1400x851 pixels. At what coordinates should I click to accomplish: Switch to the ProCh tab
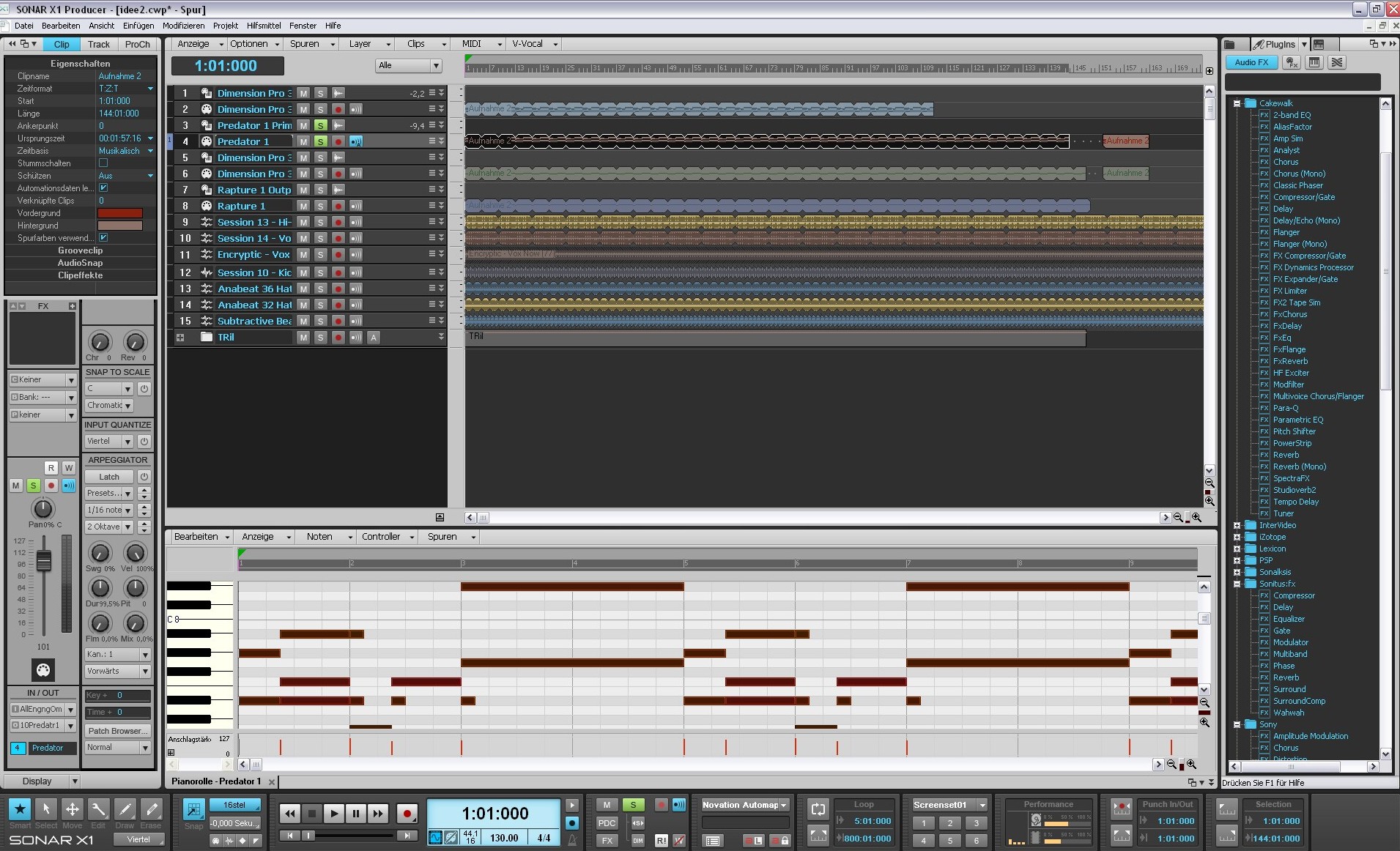point(137,45)
